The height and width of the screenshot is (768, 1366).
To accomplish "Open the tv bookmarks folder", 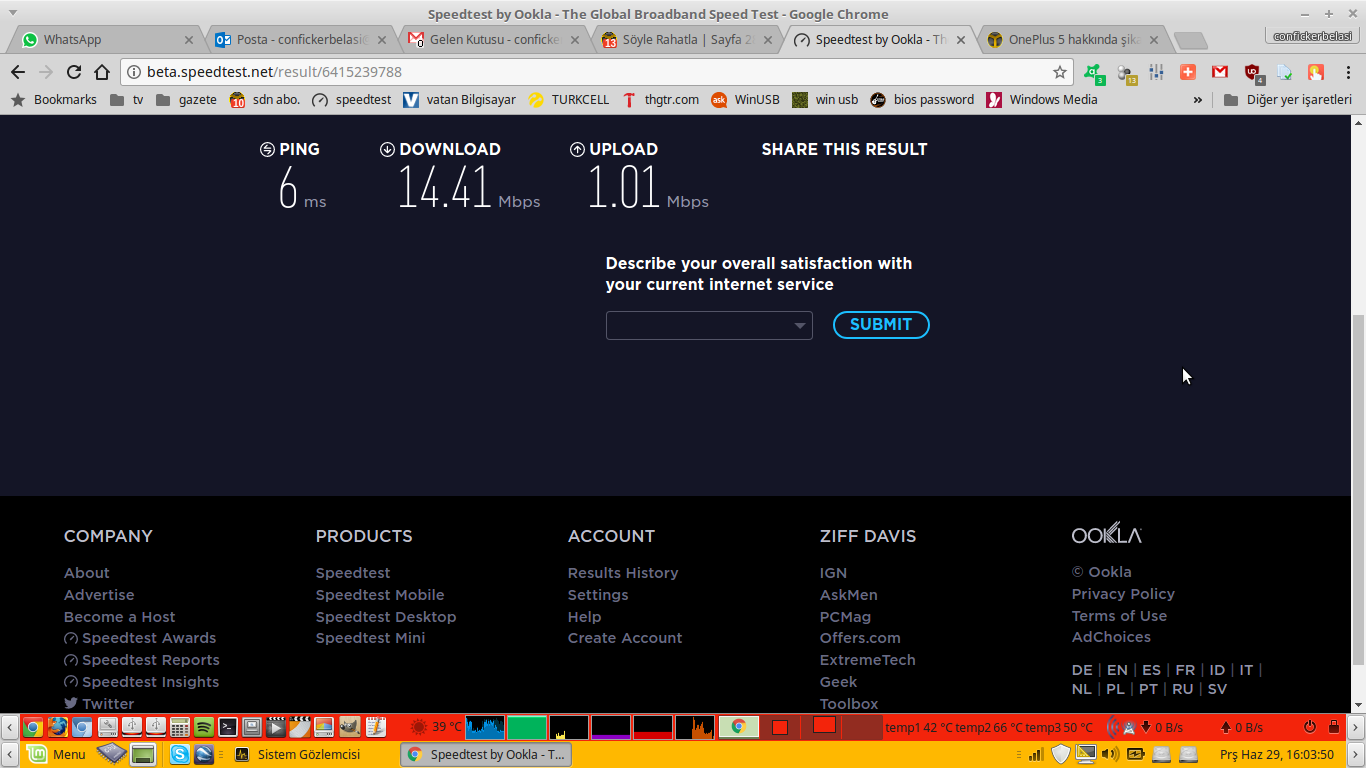I will point(127,100).
